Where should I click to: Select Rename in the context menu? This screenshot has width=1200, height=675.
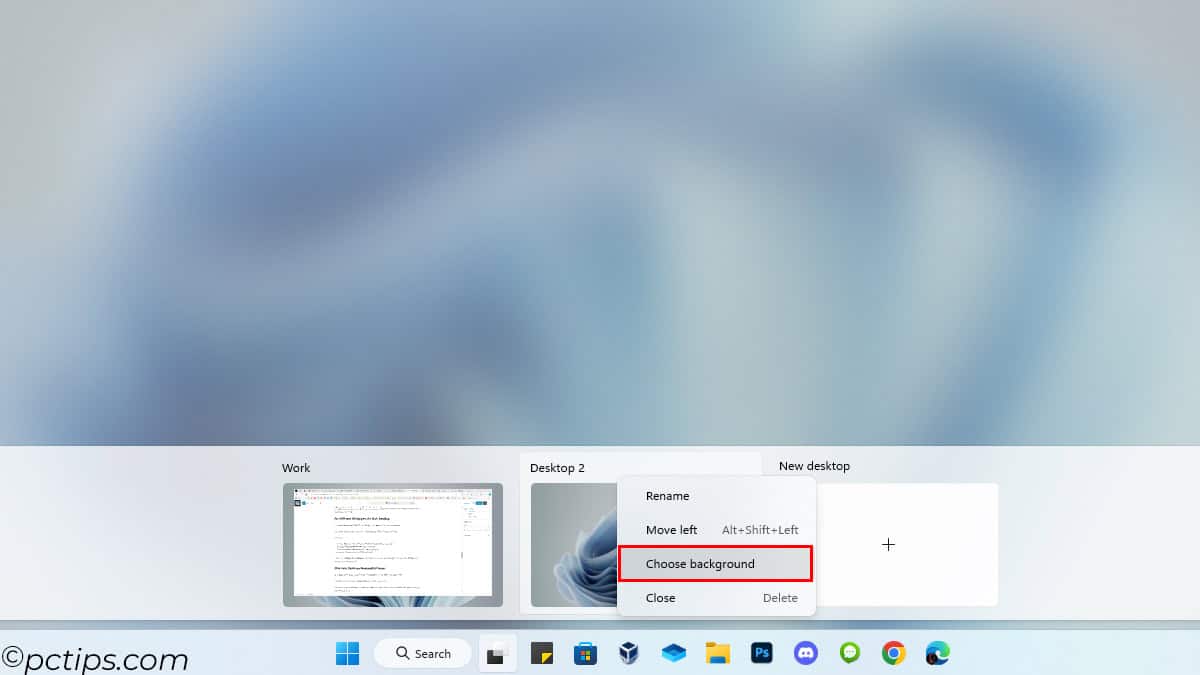[x=716, y=496]
